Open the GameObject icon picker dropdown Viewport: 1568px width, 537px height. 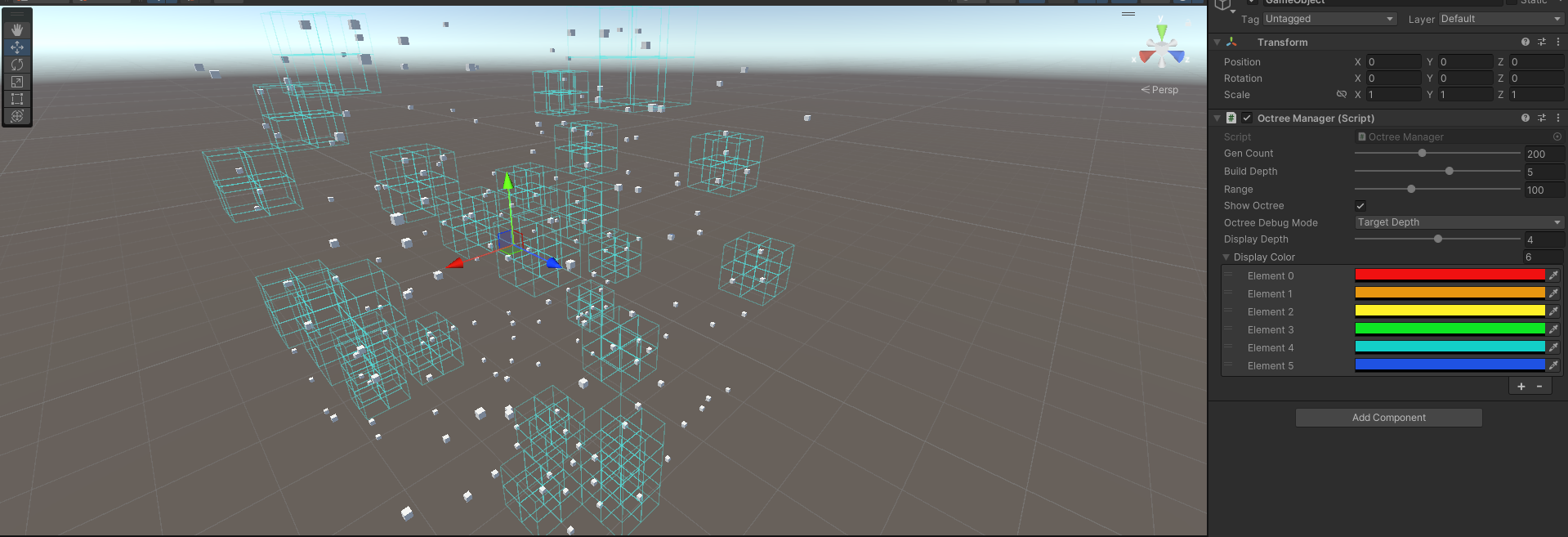(1233, 11)
